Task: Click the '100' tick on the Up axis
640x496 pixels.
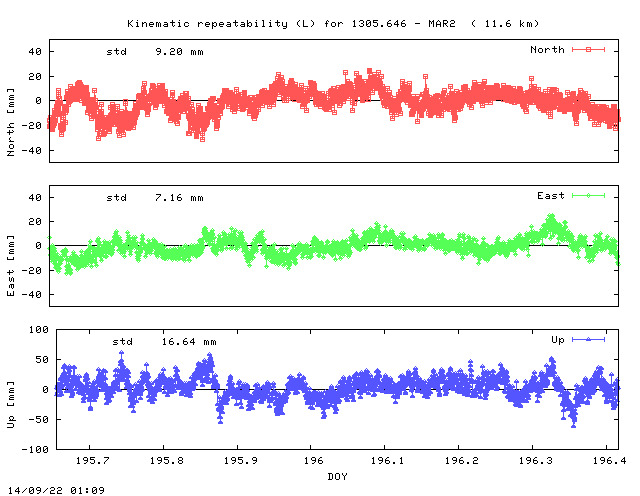Action: pyautogui.click(x=38, y=329)
